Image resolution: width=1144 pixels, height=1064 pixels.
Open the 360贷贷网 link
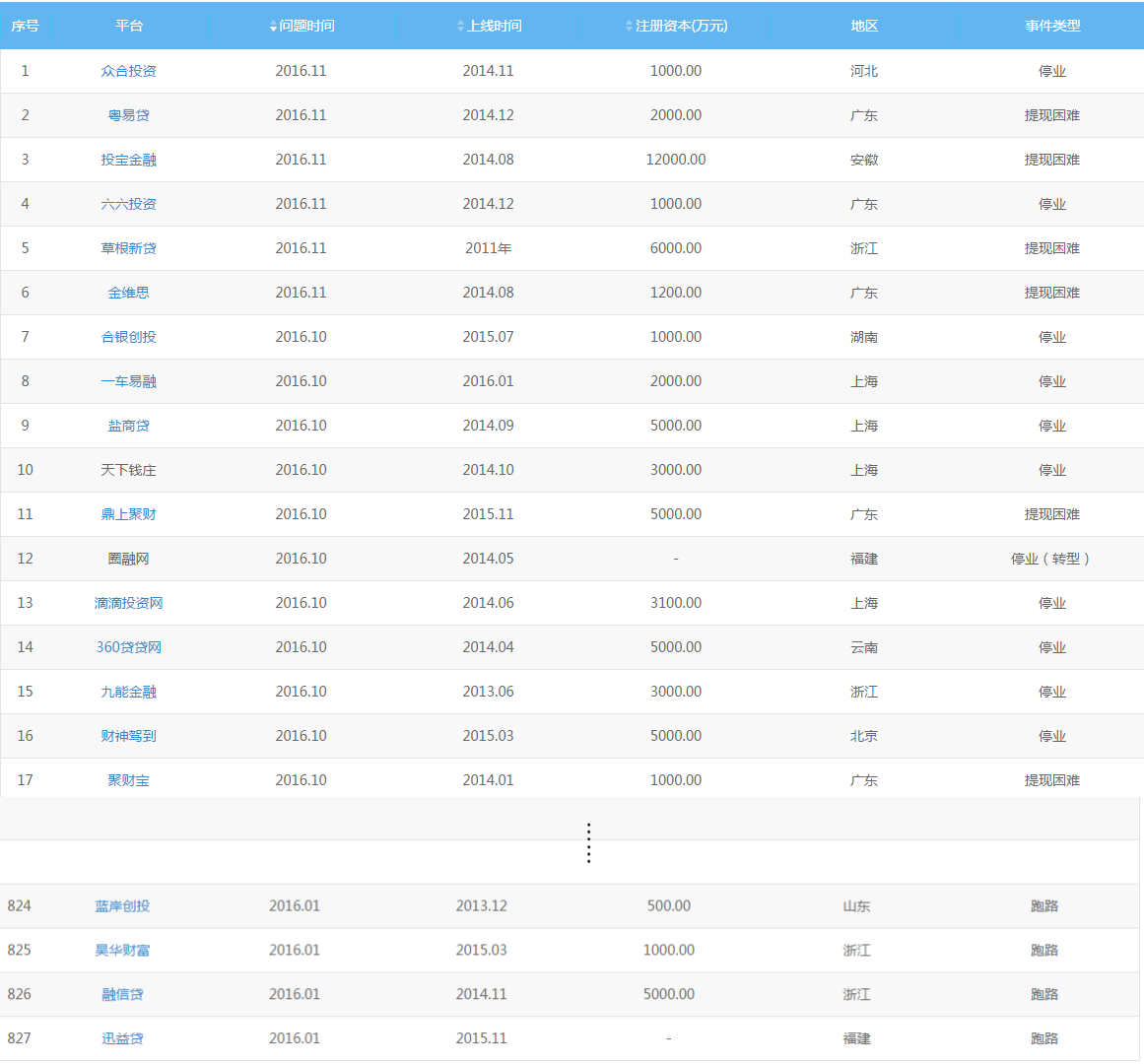coord(128,647)
